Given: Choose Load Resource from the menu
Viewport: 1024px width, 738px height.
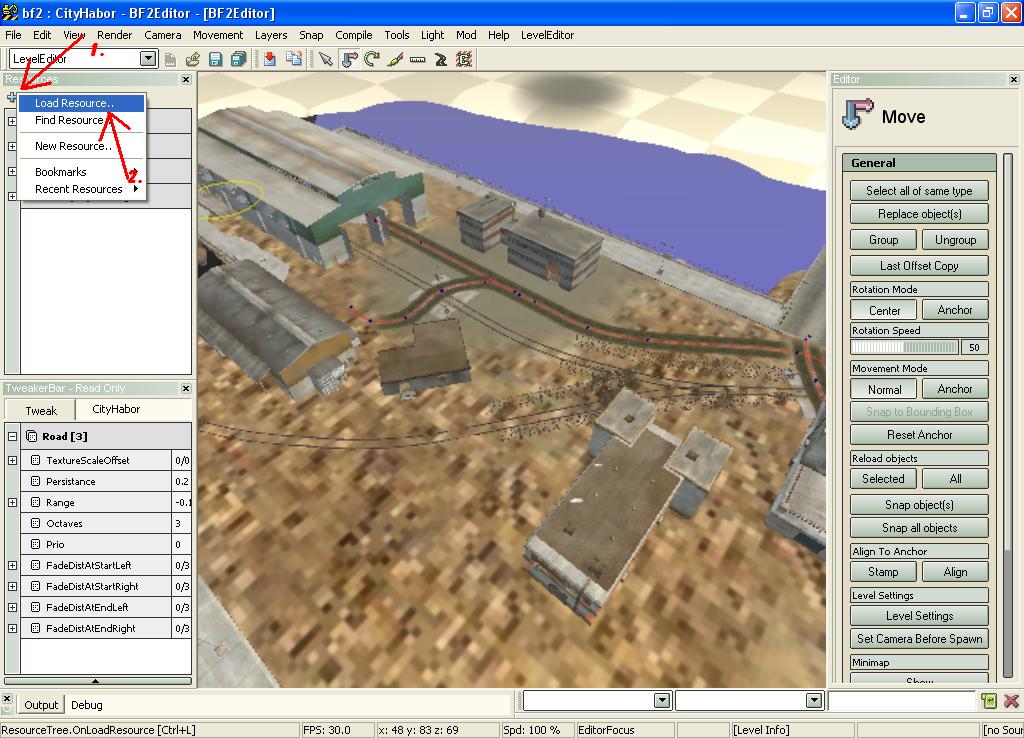Looking at the screenshot, I should (x=82, y=103).
